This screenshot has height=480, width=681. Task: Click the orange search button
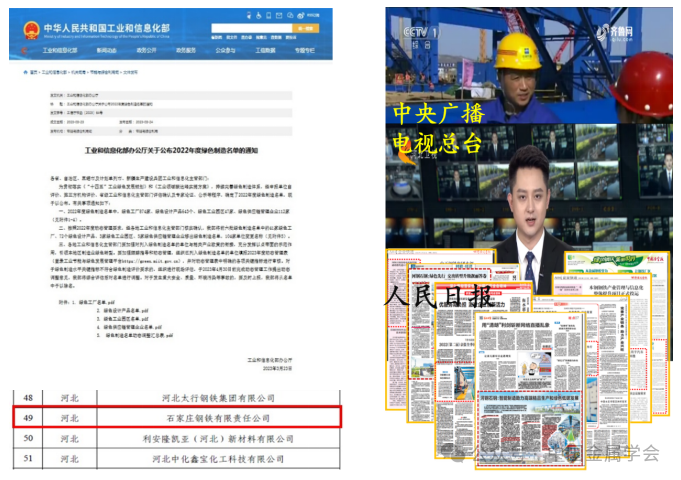[x=306, y=28]
